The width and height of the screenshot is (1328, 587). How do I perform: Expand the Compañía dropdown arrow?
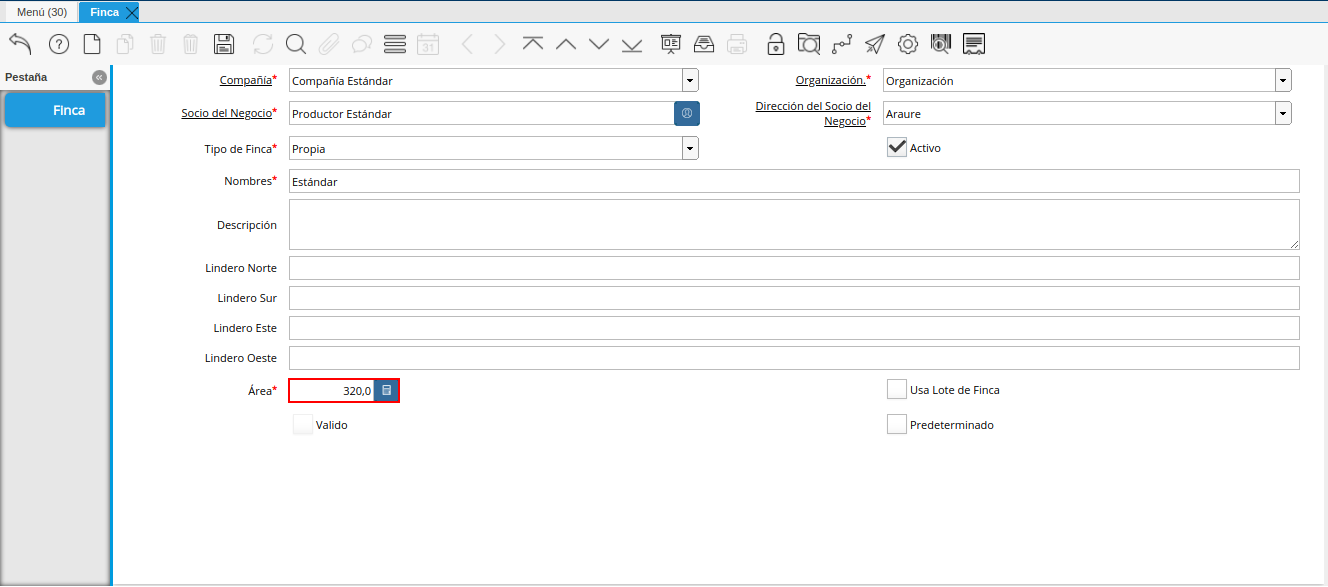690,81
